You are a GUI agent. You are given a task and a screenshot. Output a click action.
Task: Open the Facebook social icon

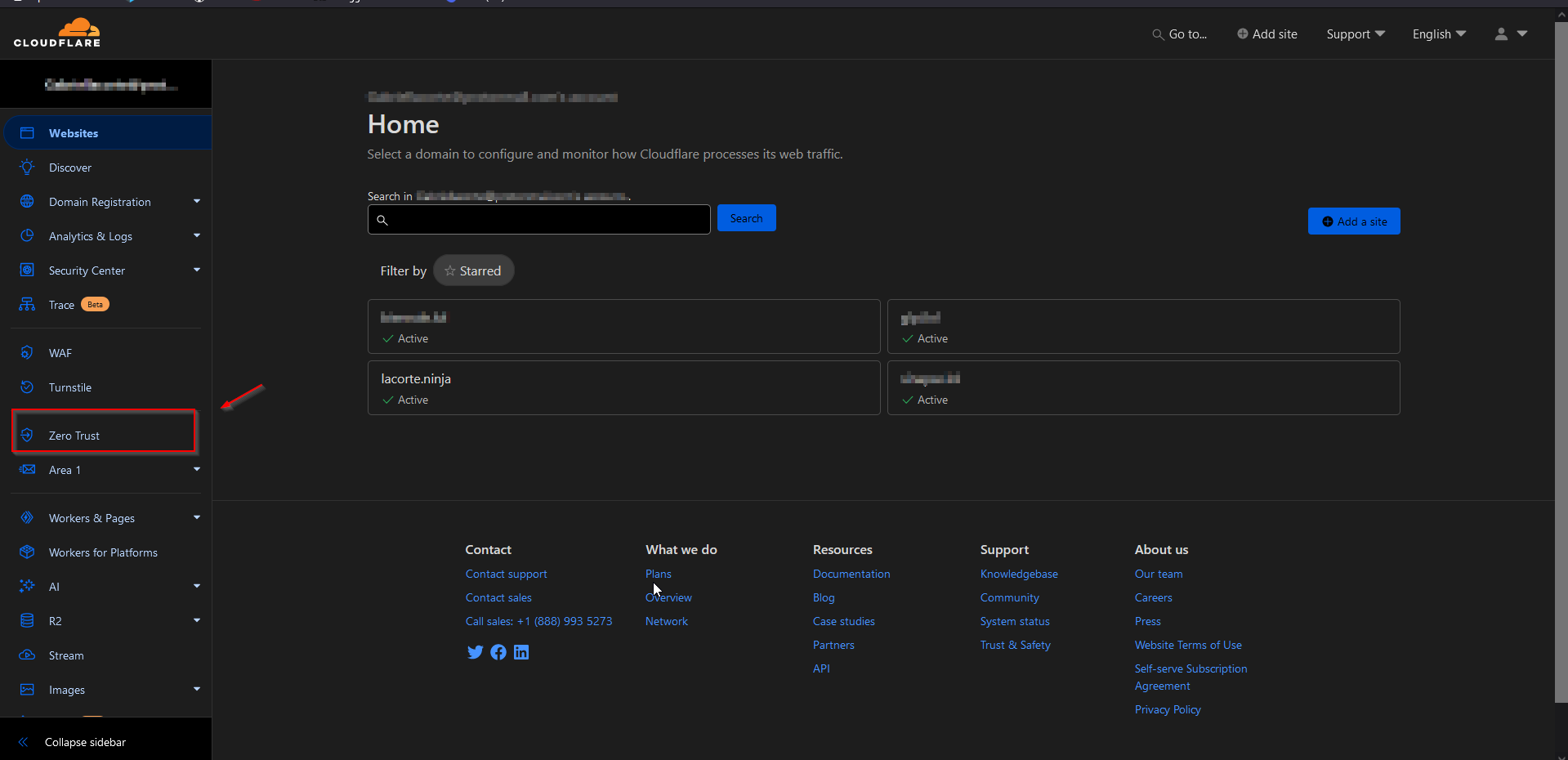498,652
